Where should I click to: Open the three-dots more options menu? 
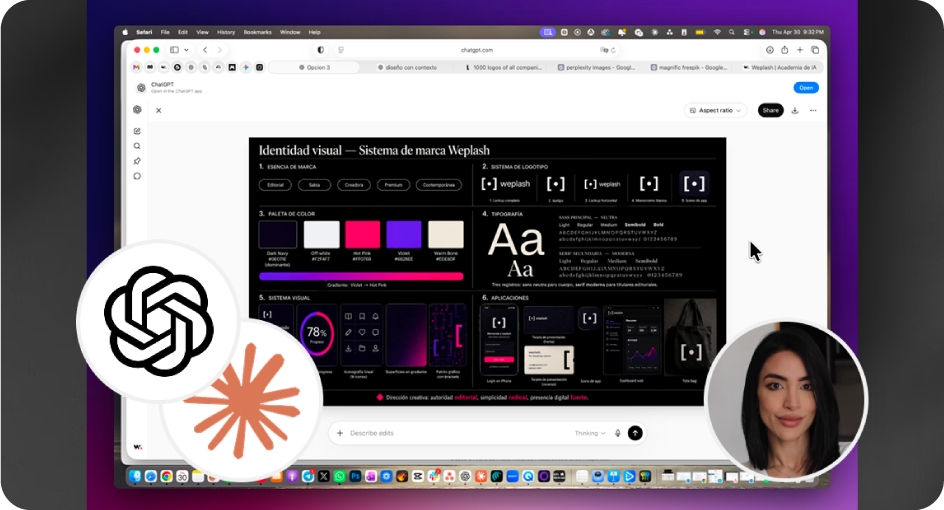click(x=813, y=110)
